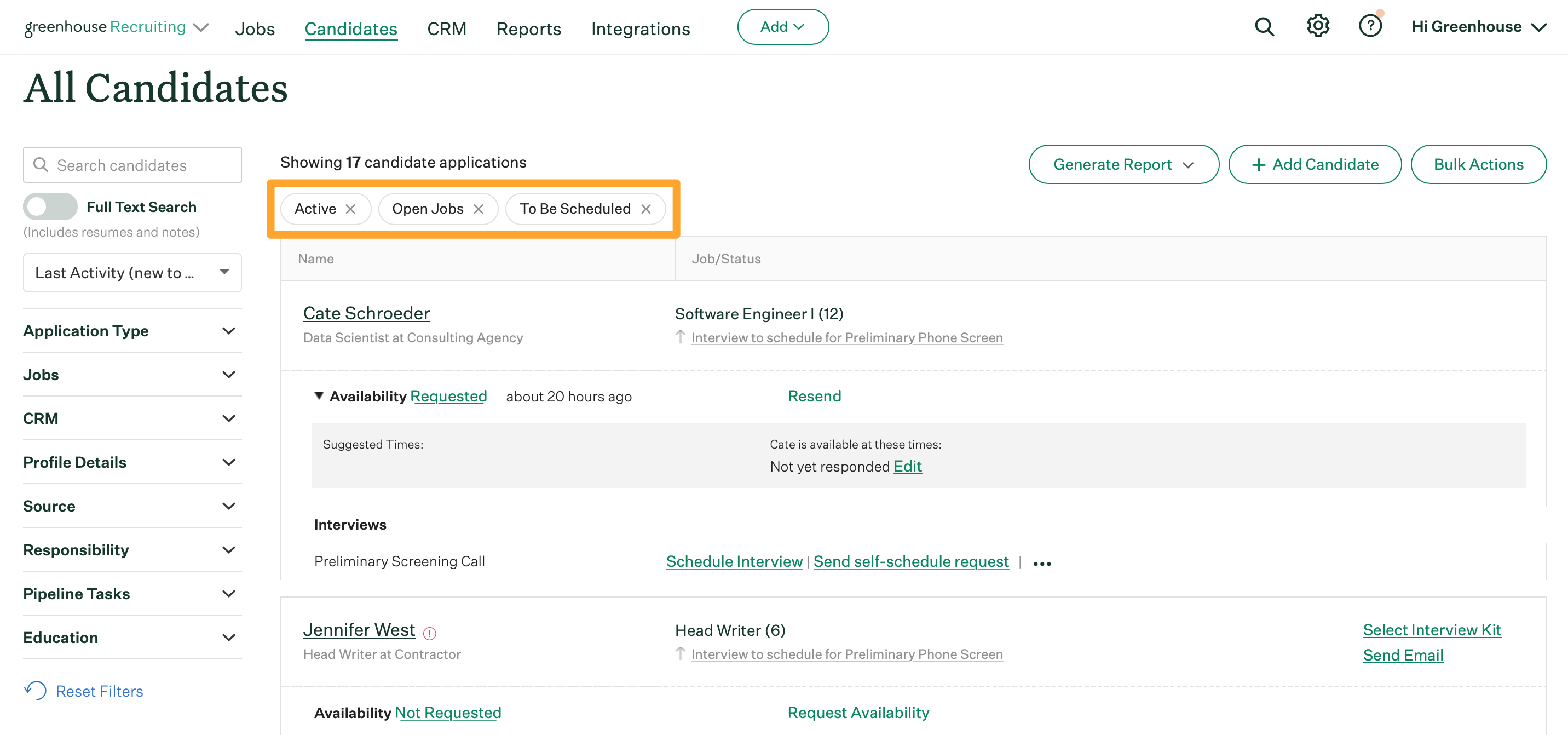This screenshot has width=1568, height=735.
Task: Click the settings gear icon
Action: point(1318,27)
